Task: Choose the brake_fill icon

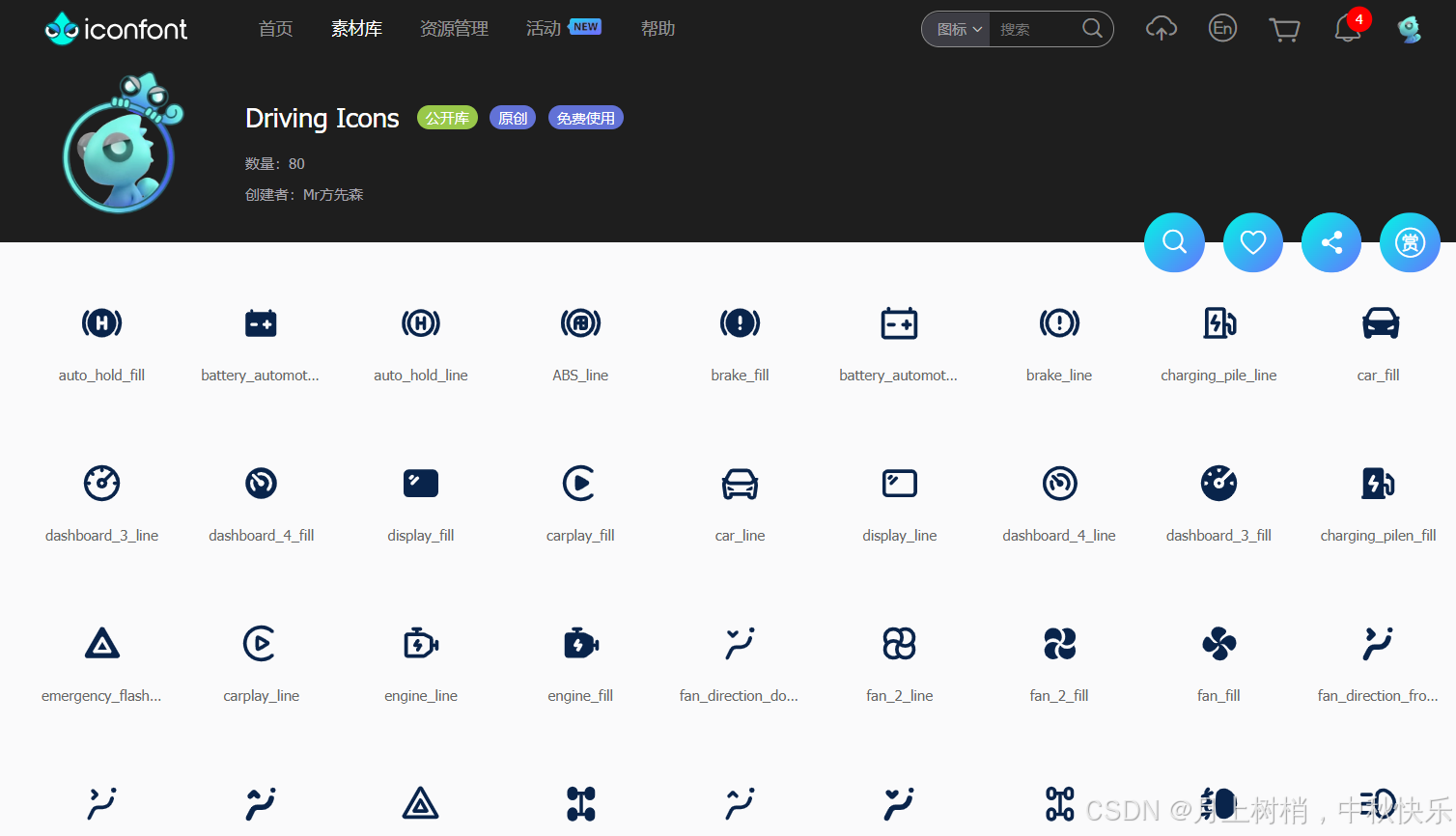Action: coord(741,323)
